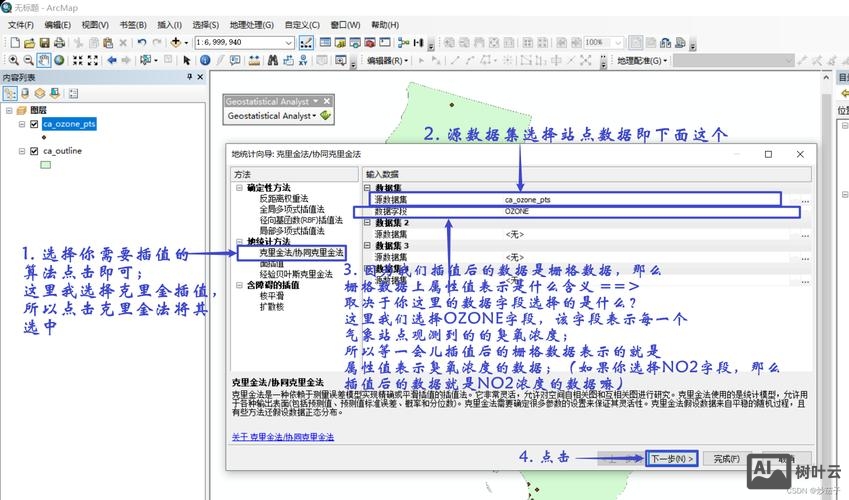Collapse the 确定性方法 tree group

pos(239,188)
